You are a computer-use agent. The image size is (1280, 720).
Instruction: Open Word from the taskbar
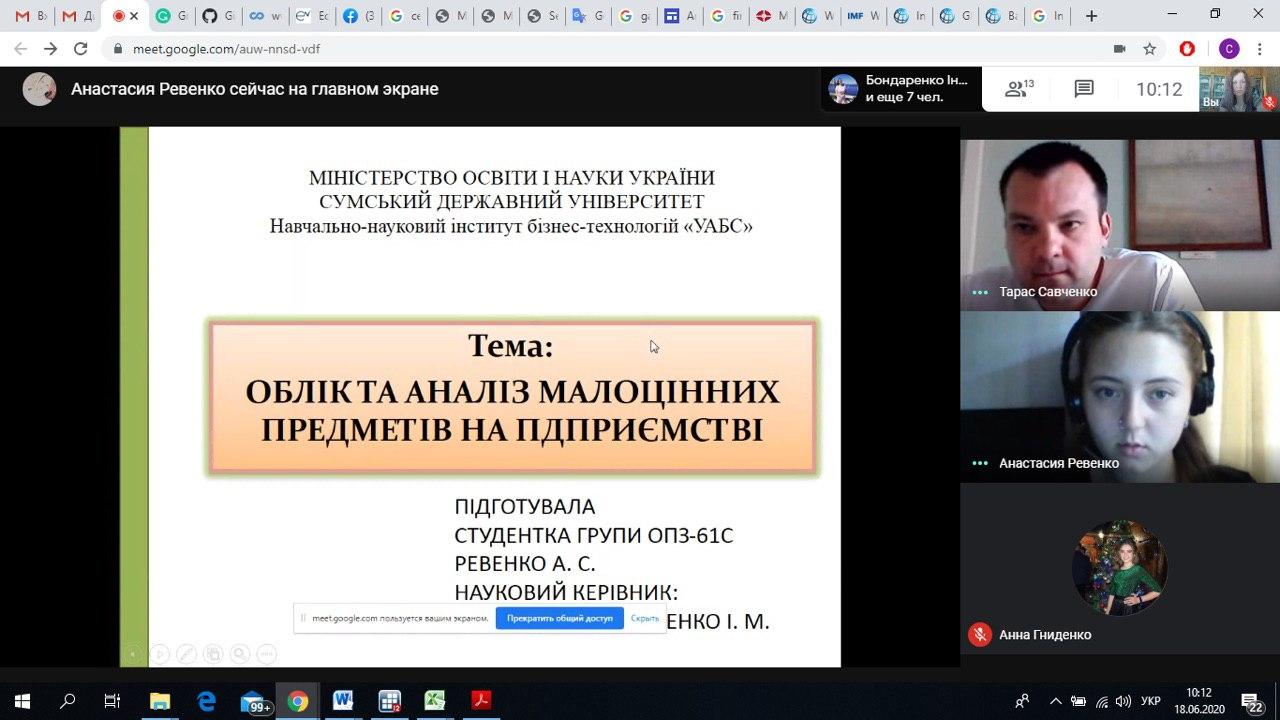tap(343, 701)
